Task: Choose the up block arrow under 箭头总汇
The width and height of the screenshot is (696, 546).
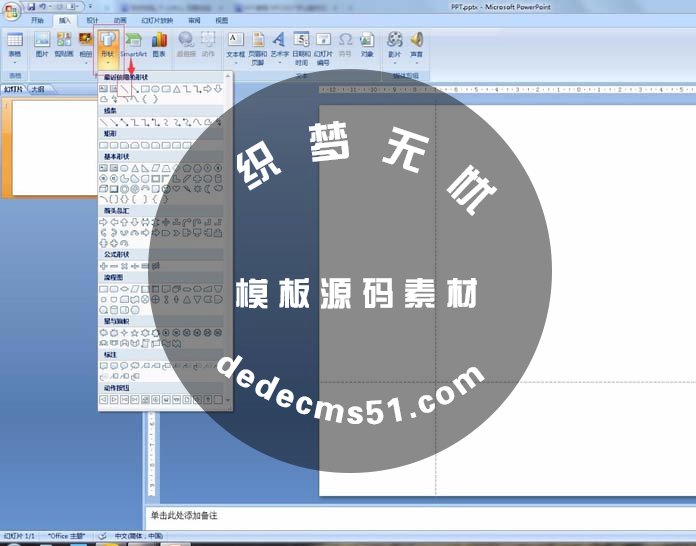Action: pos(124,222)
